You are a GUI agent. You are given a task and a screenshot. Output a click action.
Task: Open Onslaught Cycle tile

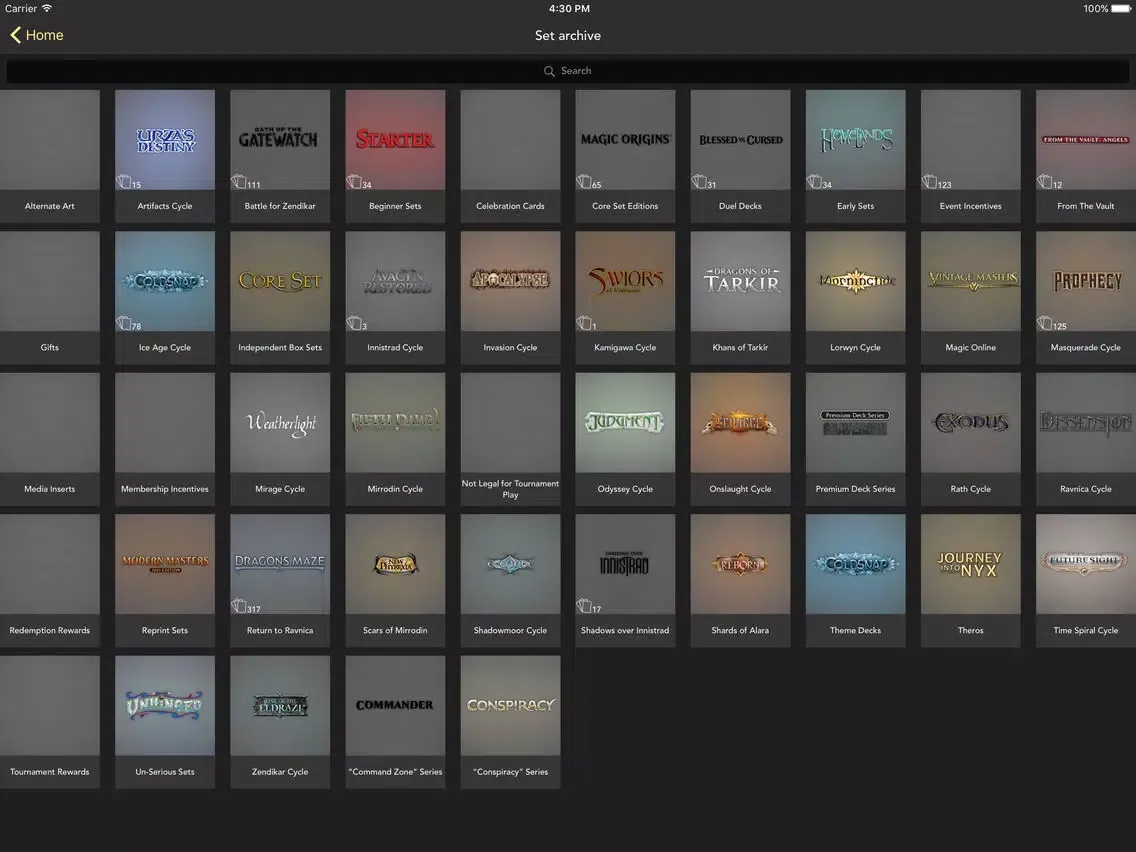tap(740, 439)
